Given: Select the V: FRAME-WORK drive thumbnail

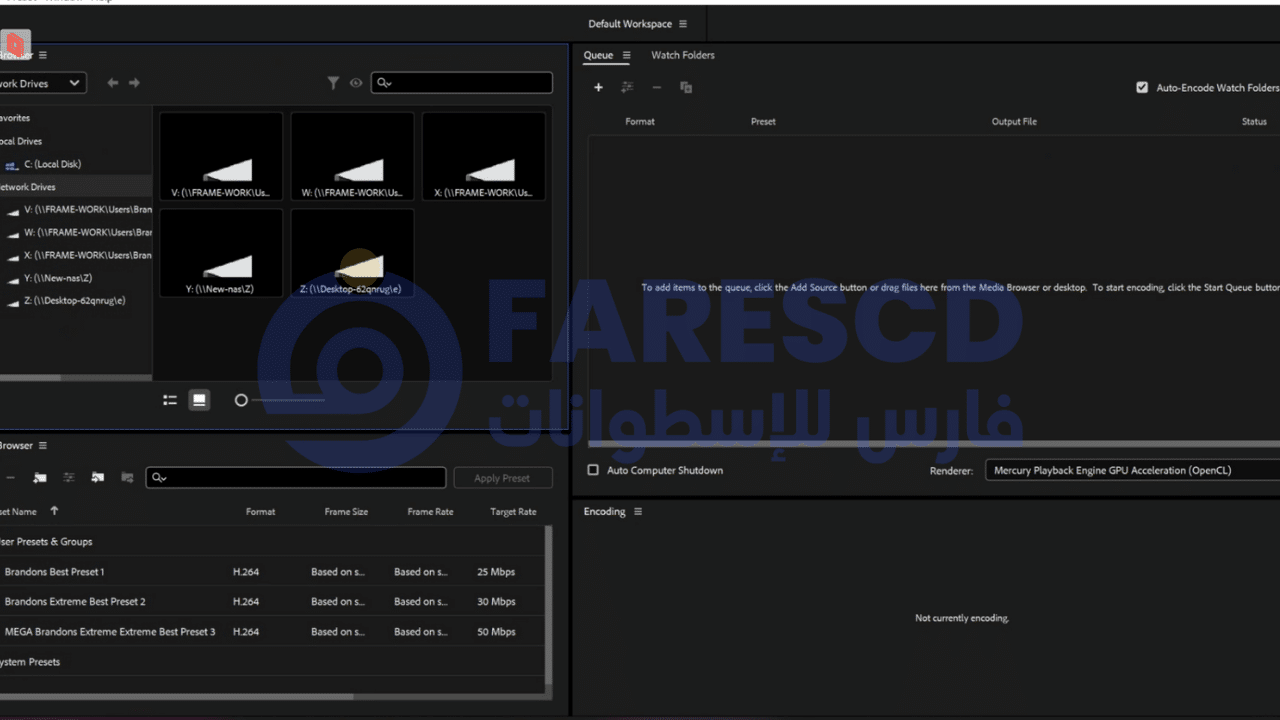Looking at the screenshot, I should [x=221, y=156].
